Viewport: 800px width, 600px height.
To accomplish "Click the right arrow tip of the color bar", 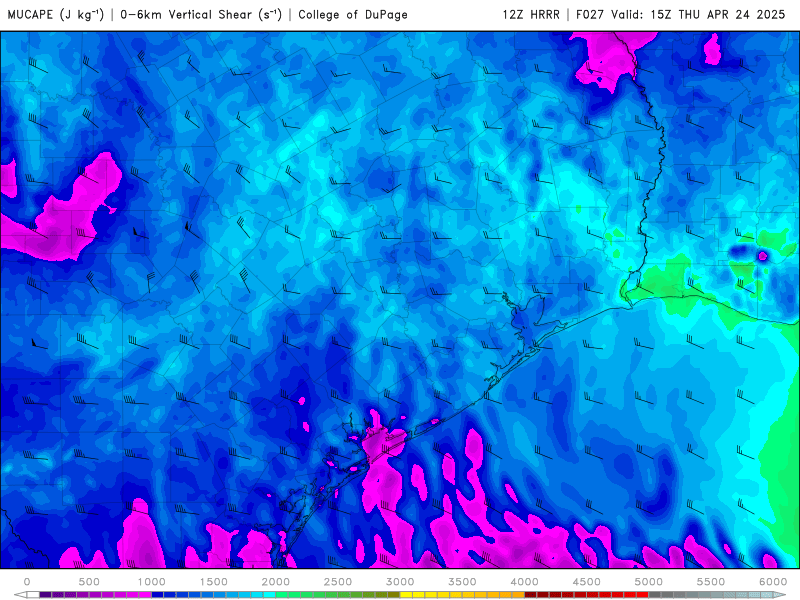I will pyautogui.click(x=781, y=595).
